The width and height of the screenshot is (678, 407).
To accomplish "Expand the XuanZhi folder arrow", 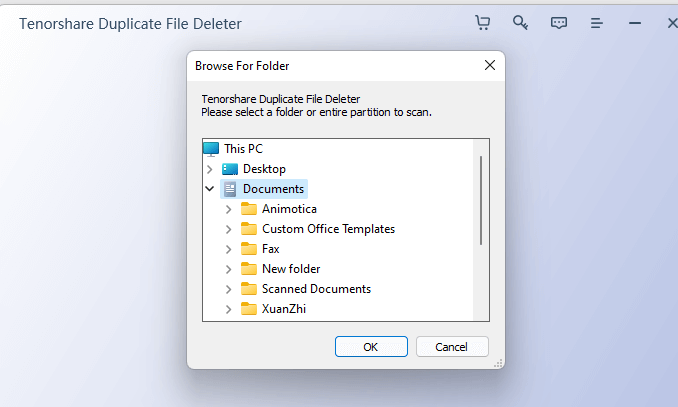I will tap(229, 309).
